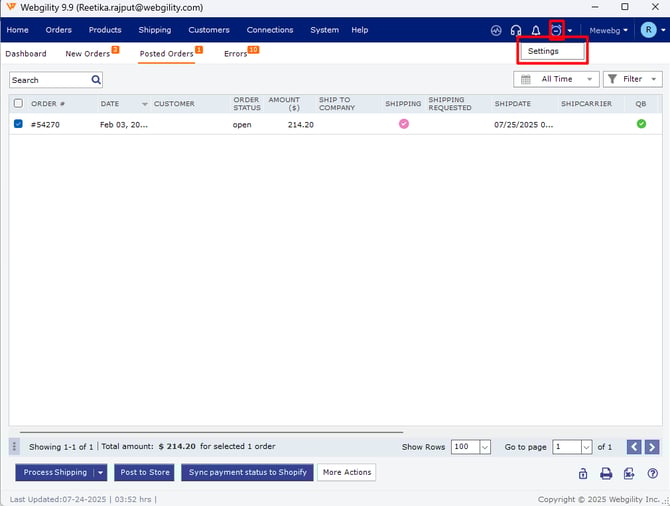Viewport: 670px width, 506px height.
Task: Click the activity monitor pulse icon
Action: (x=496, y=31)
